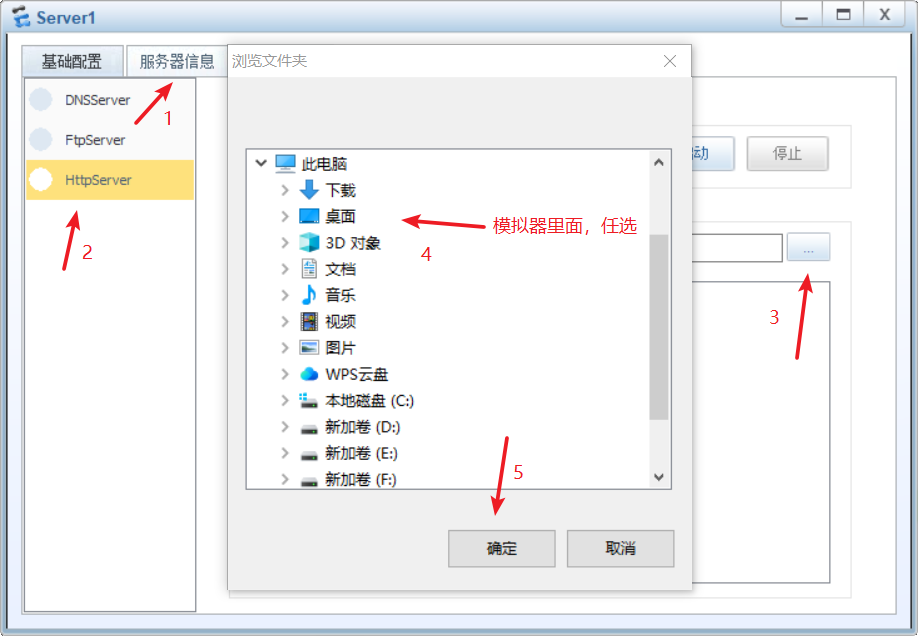
Task: Open the 服务器信息 tab
Action: point(177,61)
